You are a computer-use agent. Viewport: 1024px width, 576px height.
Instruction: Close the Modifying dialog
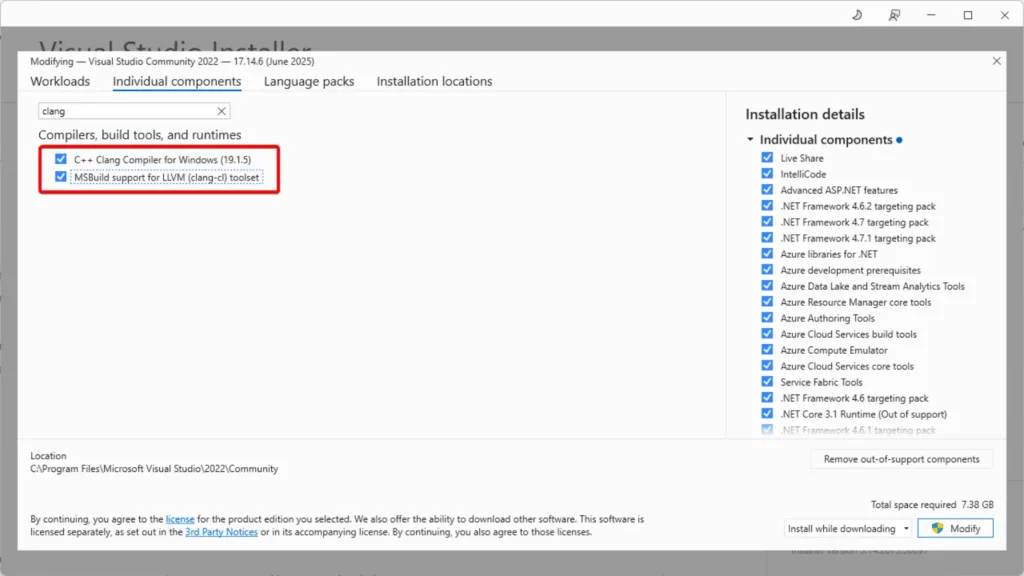point(996,61)
